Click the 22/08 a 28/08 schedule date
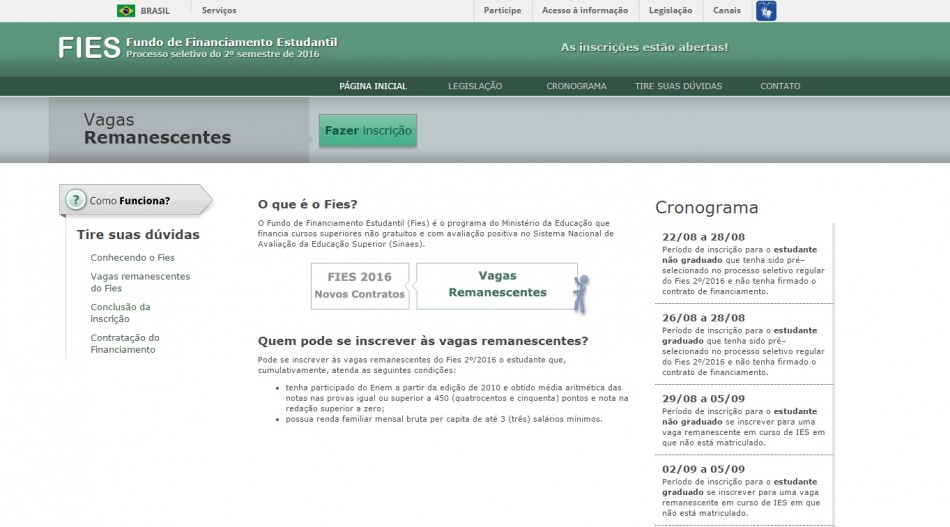950x527 pixels. click(x=703, y=237)
